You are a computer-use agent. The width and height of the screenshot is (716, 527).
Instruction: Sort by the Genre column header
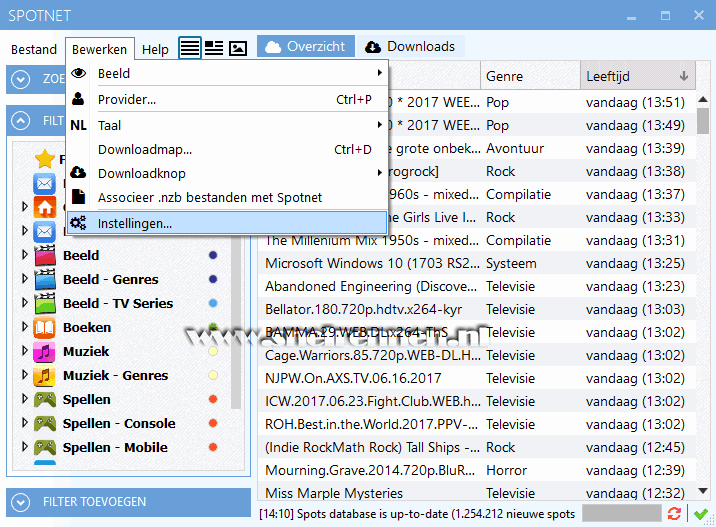530,76
